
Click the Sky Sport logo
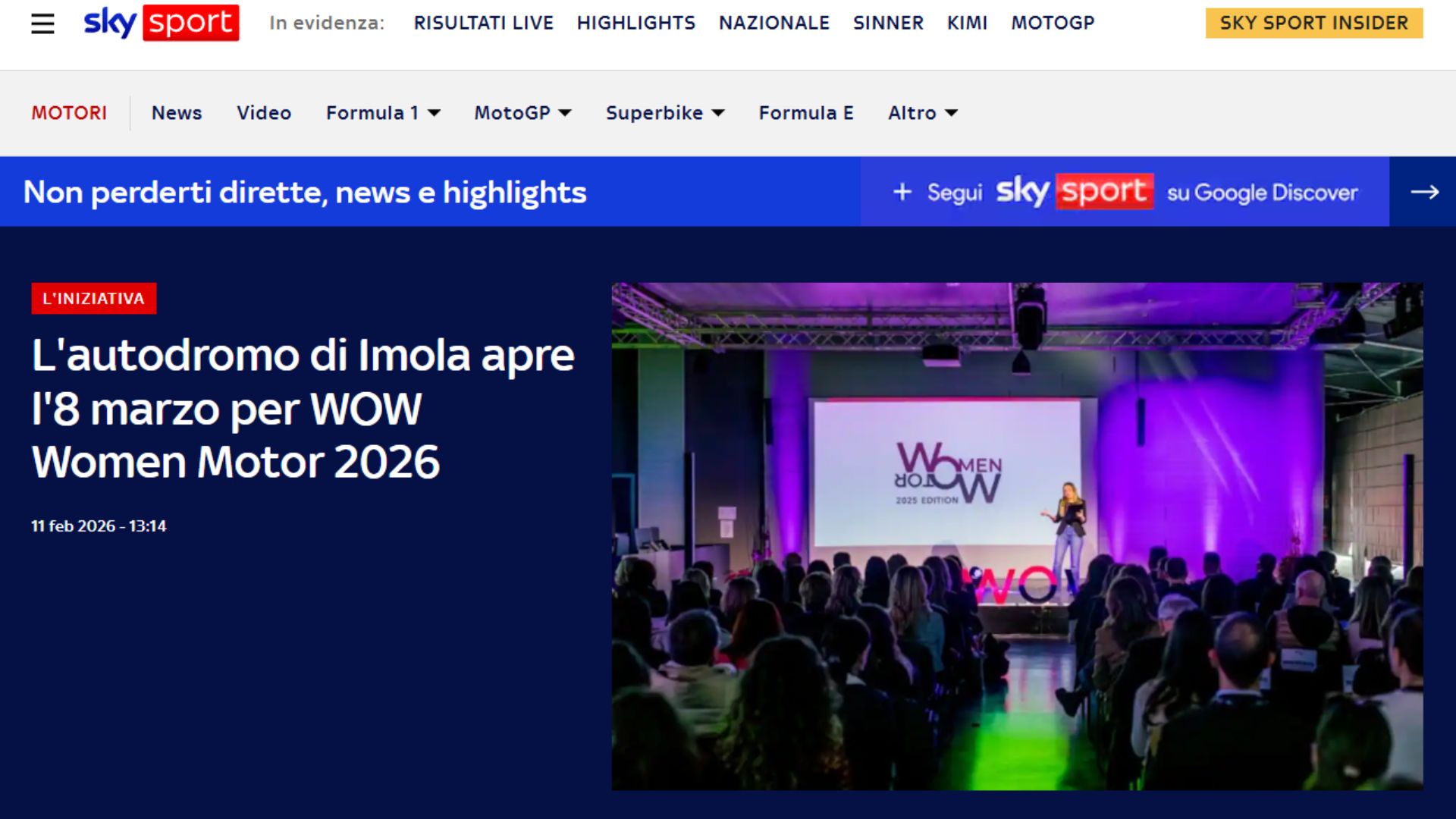point(161,23)
